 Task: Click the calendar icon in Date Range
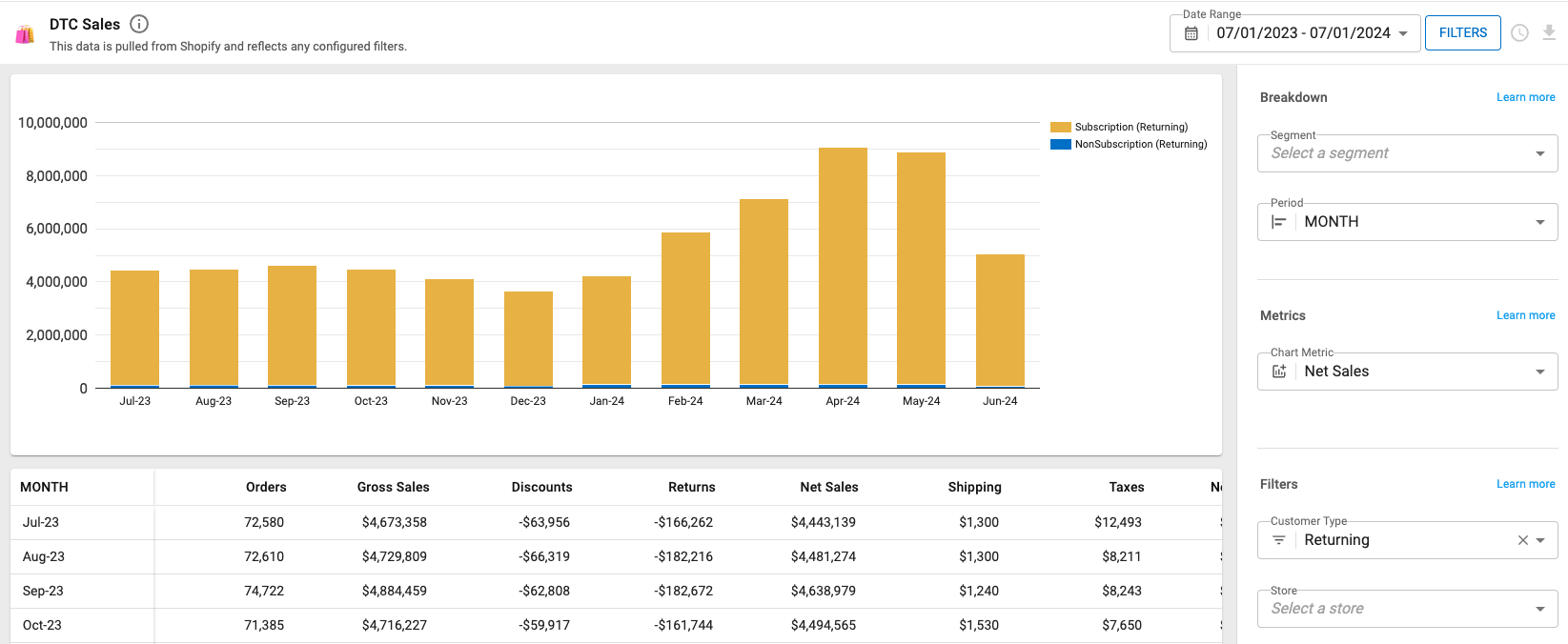[x=1191, y=33]
